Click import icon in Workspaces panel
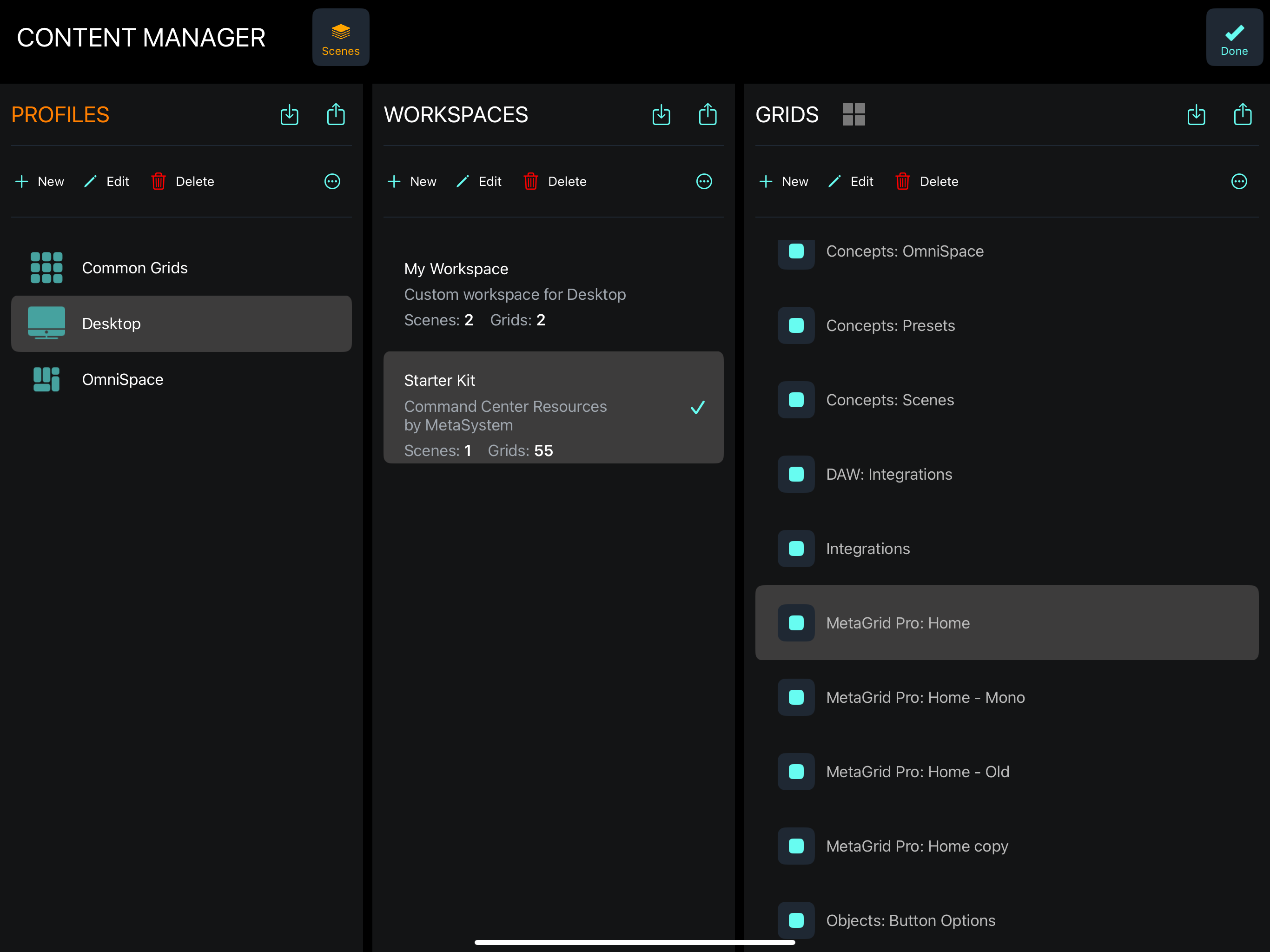Image resolution: width=1270 pixels, height=952 pixels. [x=661, y=115]
